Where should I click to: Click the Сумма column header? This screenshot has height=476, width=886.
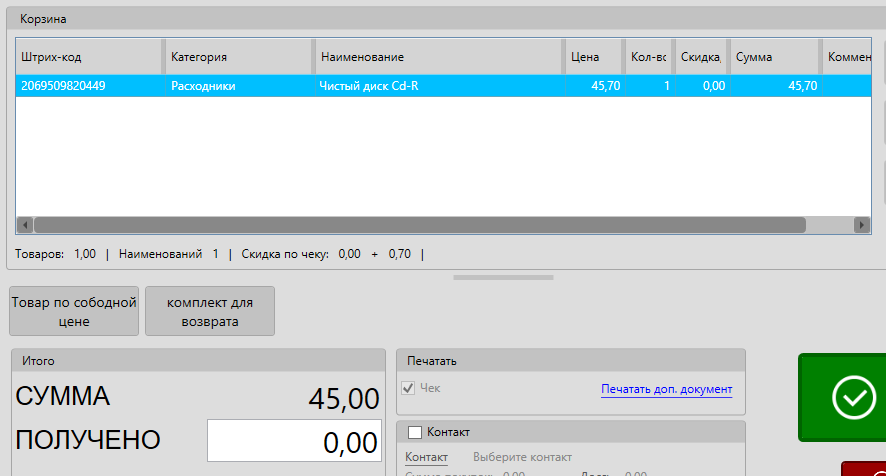coord(774,57)
